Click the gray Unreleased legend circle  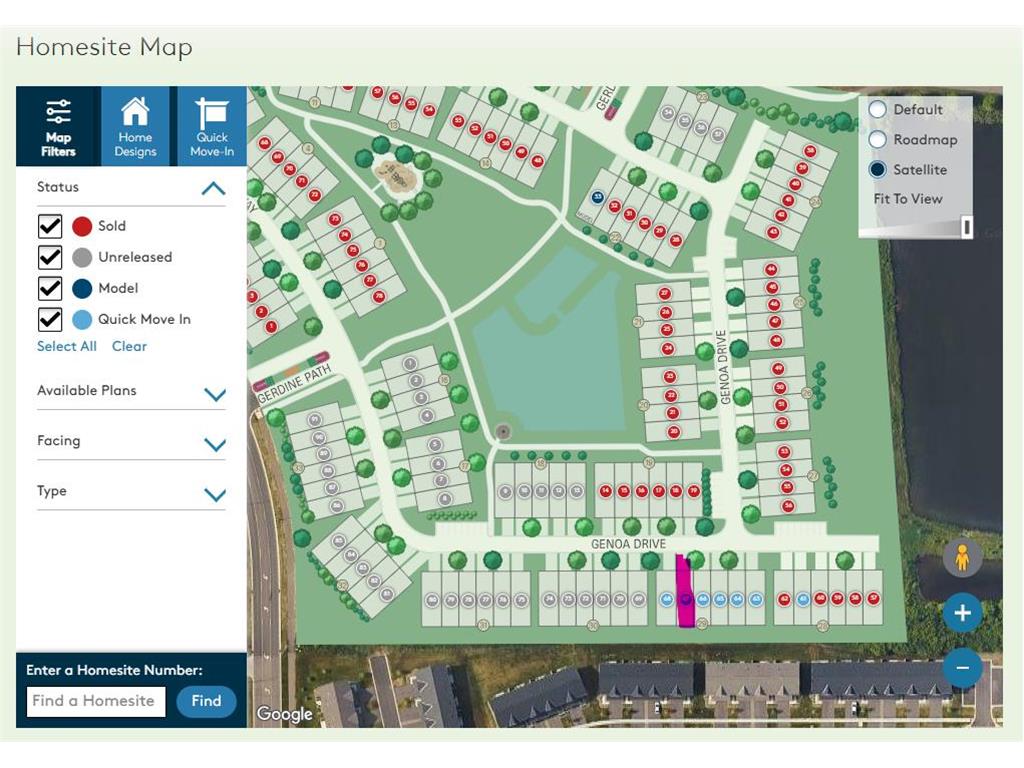[x=82, y=257]
